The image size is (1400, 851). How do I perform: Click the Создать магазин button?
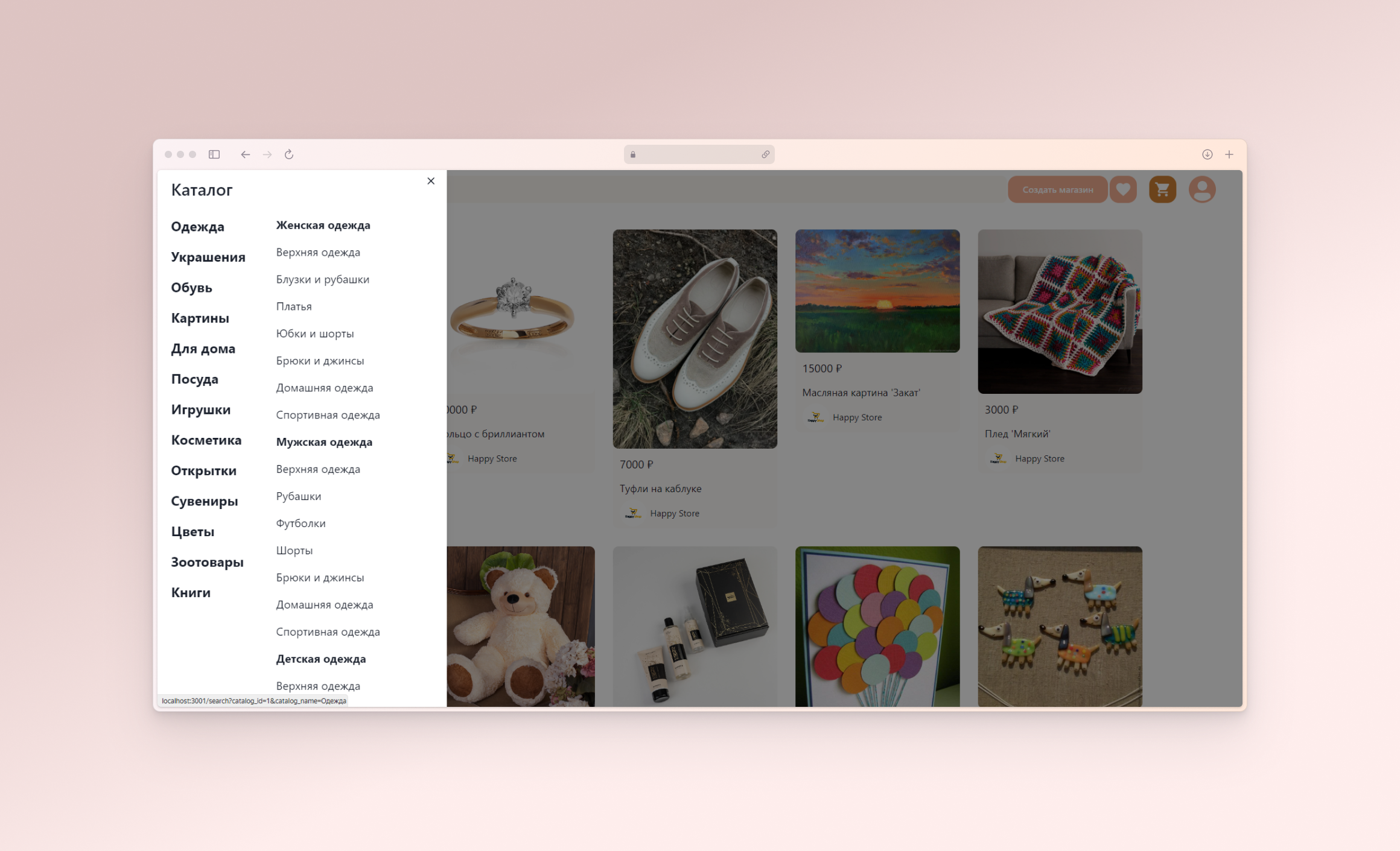pos(1057,189)
